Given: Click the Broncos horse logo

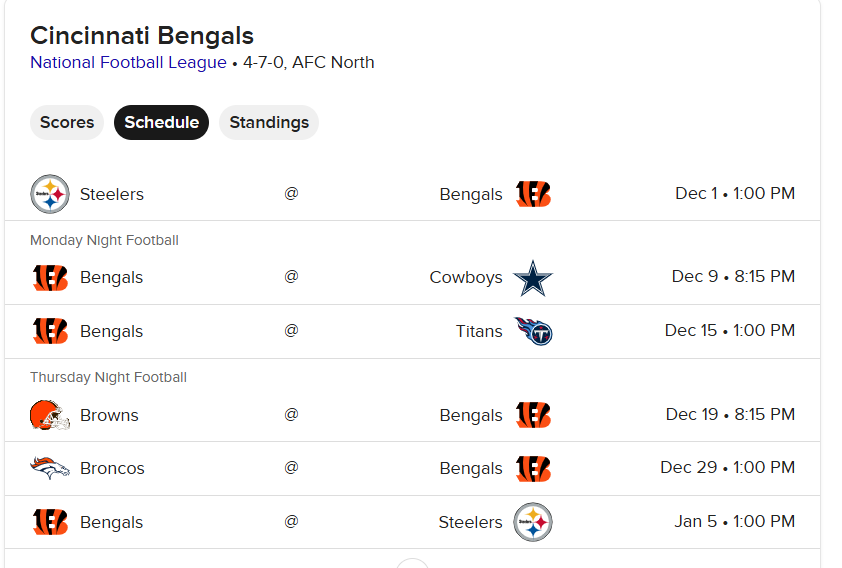Looking at the screenshot, I should pos(50,468).
